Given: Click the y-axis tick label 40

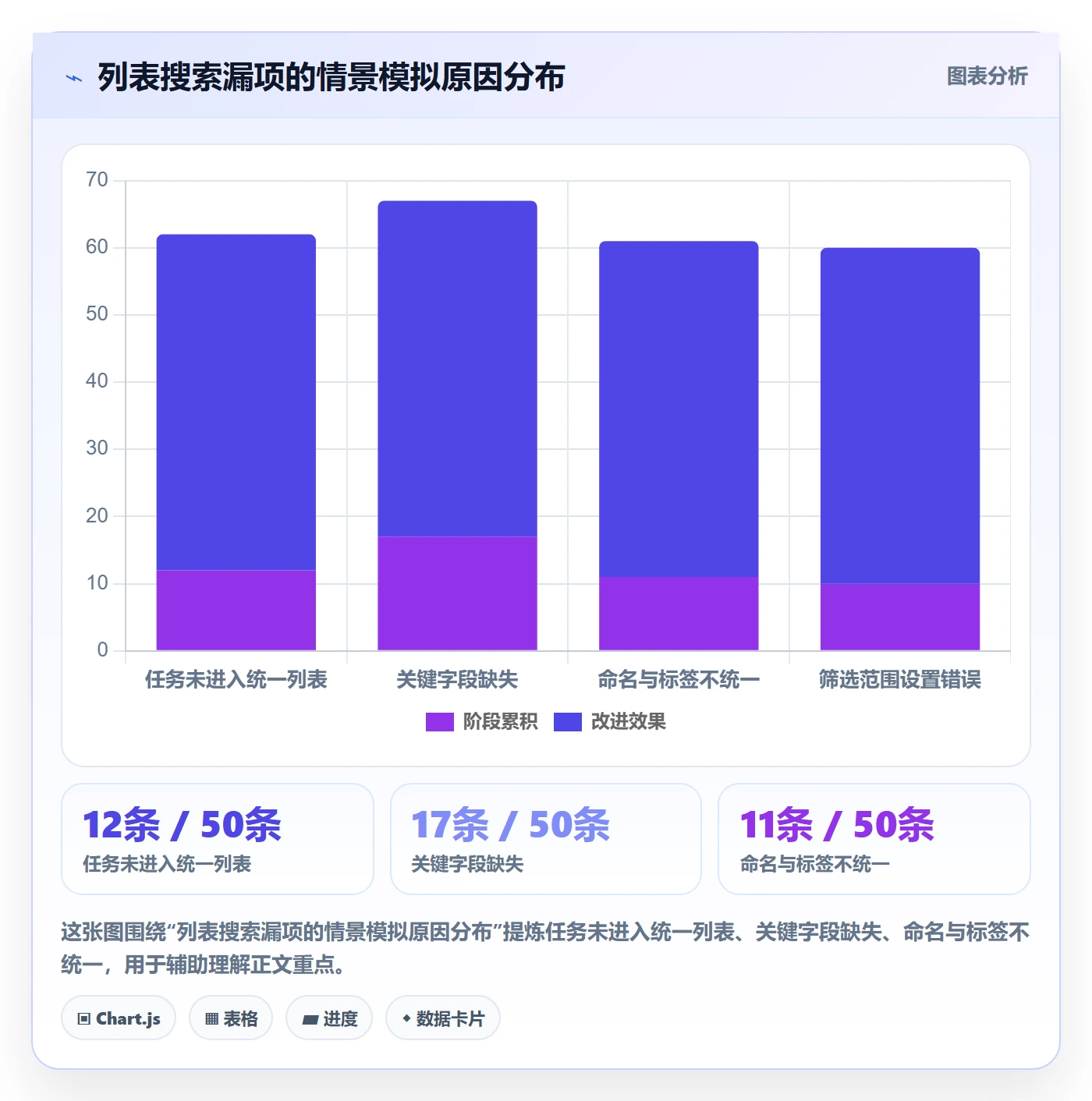Looking at the screenshot, I should pos(97,381).
